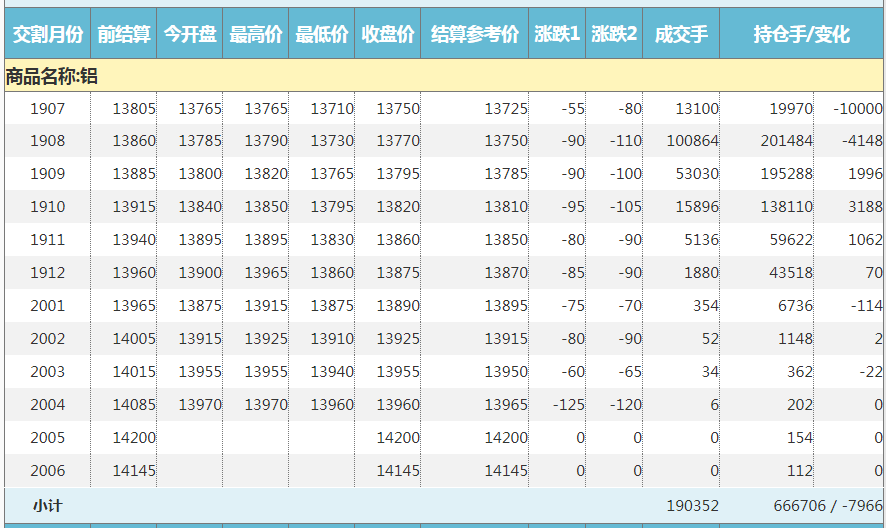886x528 pixels.
Task: Click the 今开盘 column header
Action: click(190, 35)
